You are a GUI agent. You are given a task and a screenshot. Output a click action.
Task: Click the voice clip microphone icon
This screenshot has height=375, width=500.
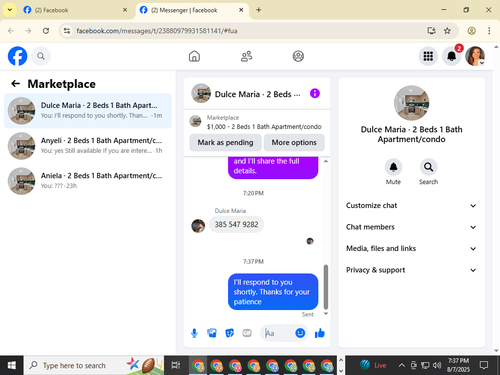click(x=194, y=333)
